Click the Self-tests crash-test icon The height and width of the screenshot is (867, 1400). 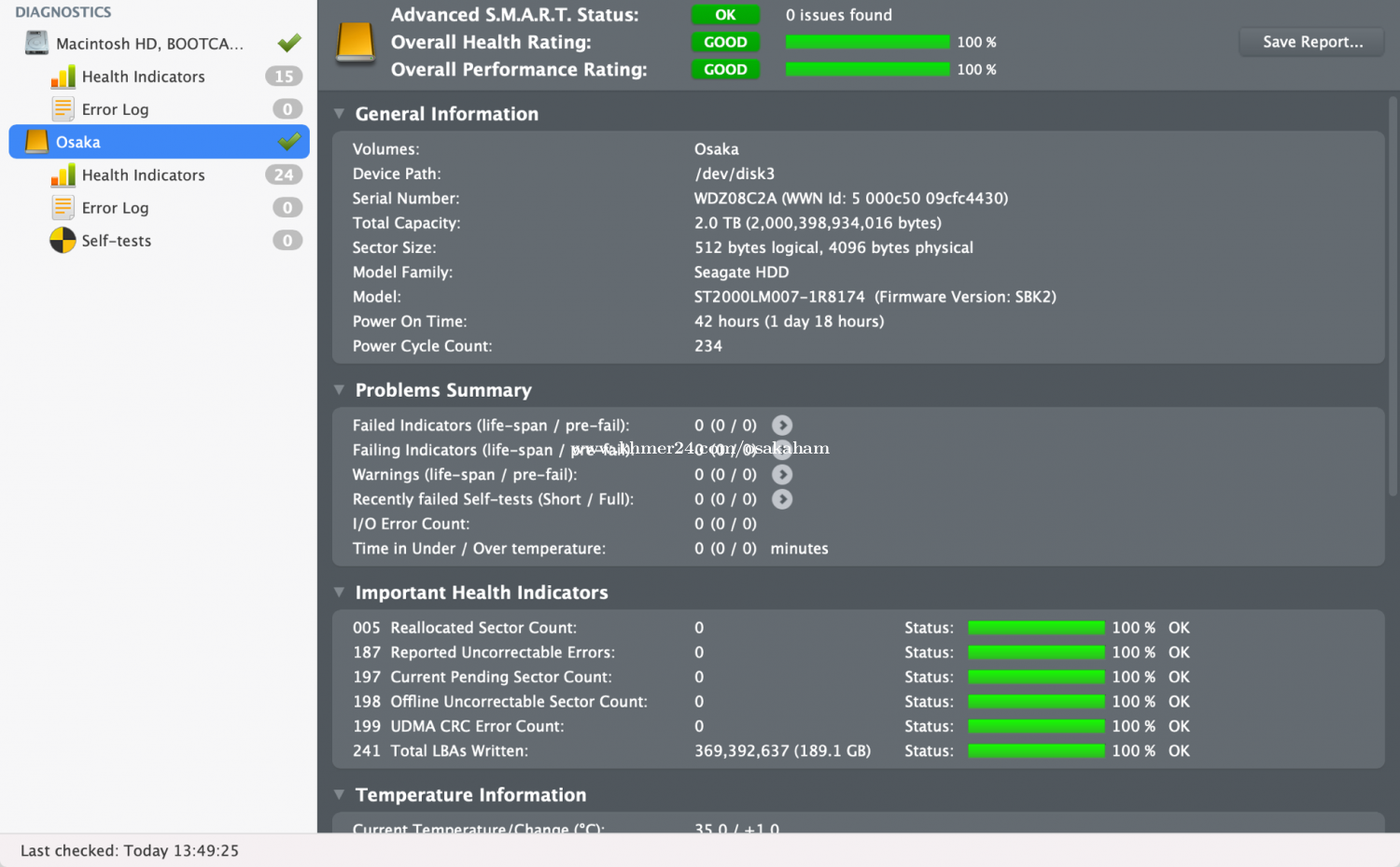63,241
